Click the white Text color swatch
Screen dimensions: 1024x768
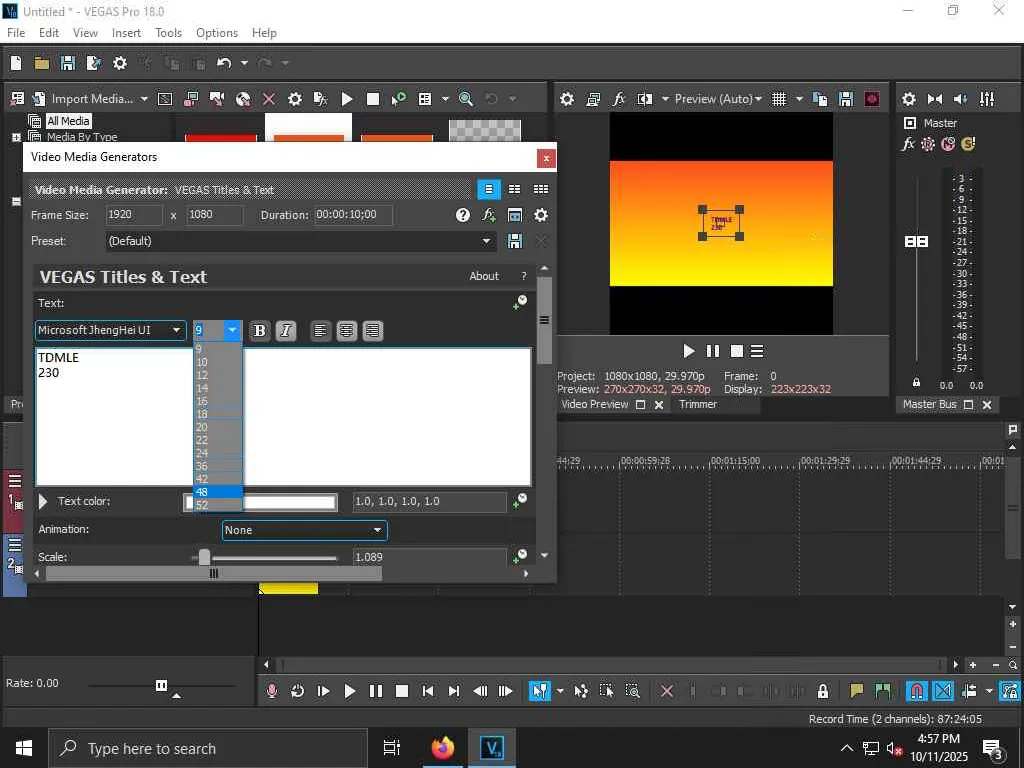(261, 502)
